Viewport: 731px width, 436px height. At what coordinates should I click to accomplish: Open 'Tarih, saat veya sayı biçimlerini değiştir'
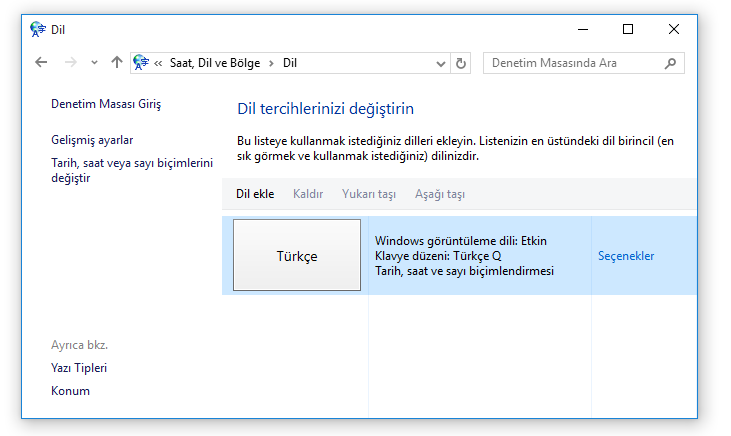pyautogui.click(x=132, y=170)
